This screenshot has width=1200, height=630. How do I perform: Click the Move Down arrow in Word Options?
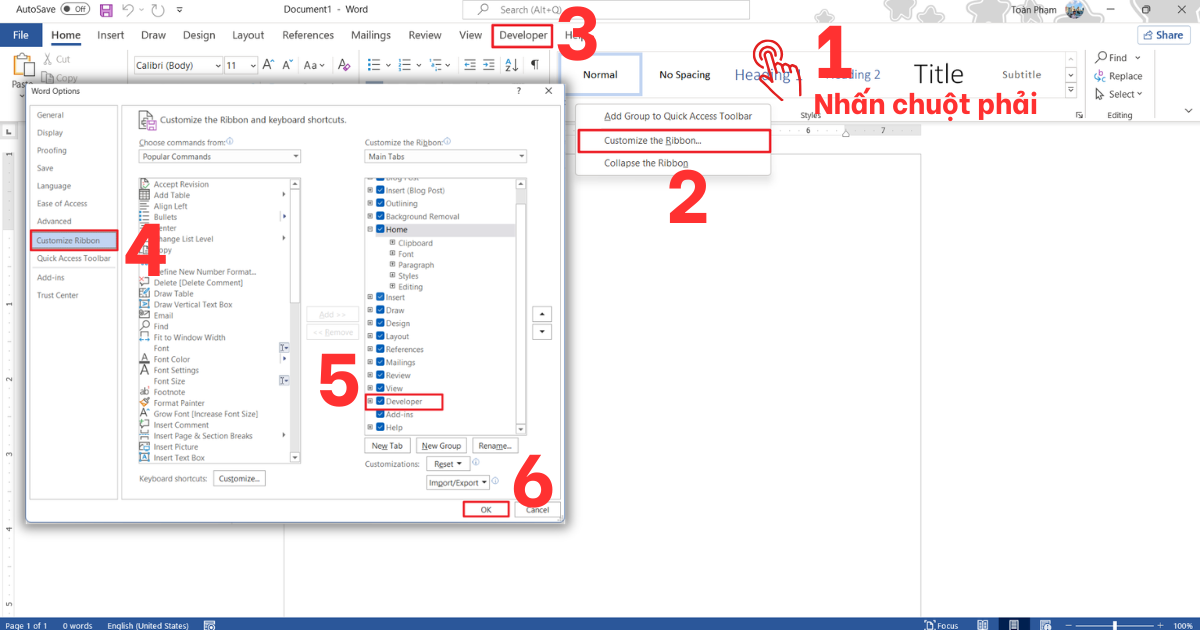tap(542, 331)
